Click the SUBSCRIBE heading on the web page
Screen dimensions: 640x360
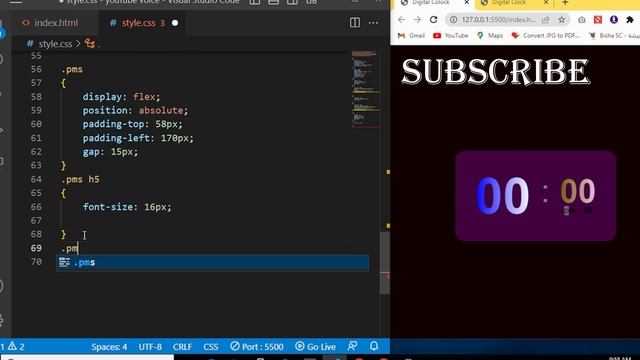point(496,71)
